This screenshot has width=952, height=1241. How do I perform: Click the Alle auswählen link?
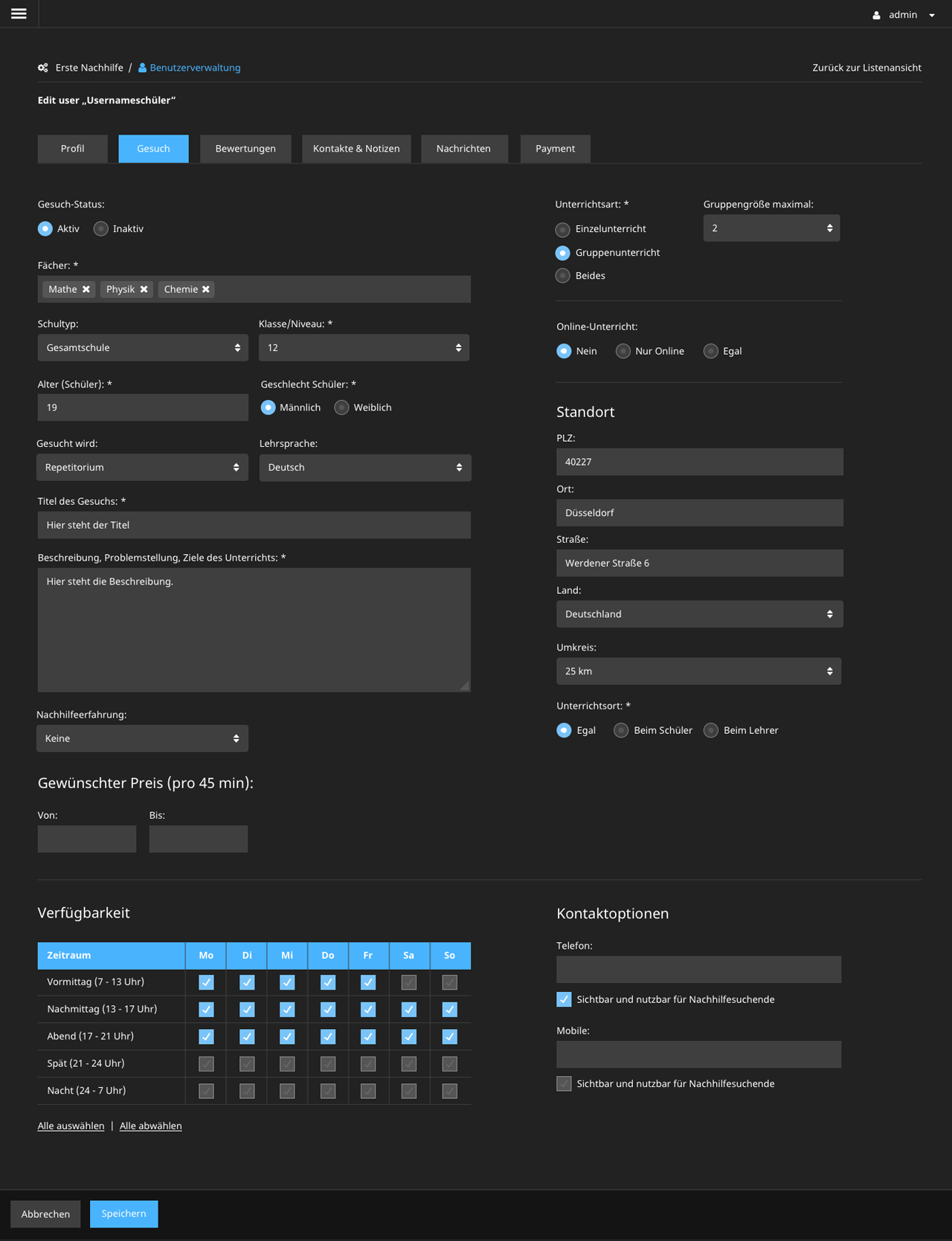tap(71, 1126)
